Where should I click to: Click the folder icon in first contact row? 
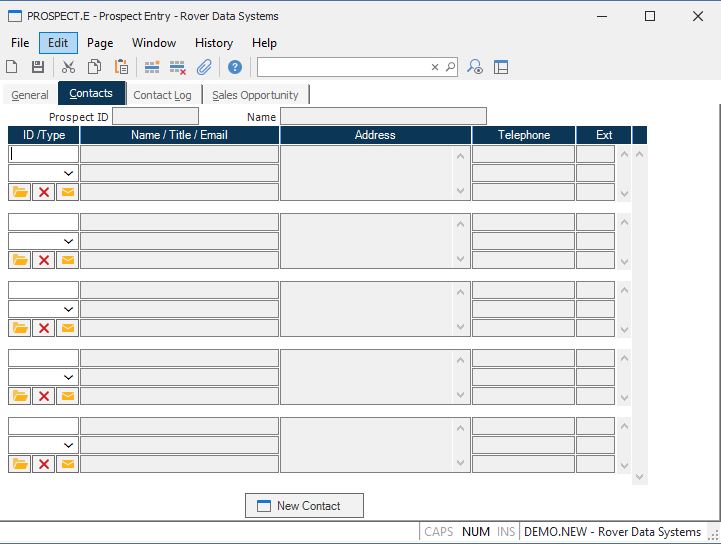20,192
